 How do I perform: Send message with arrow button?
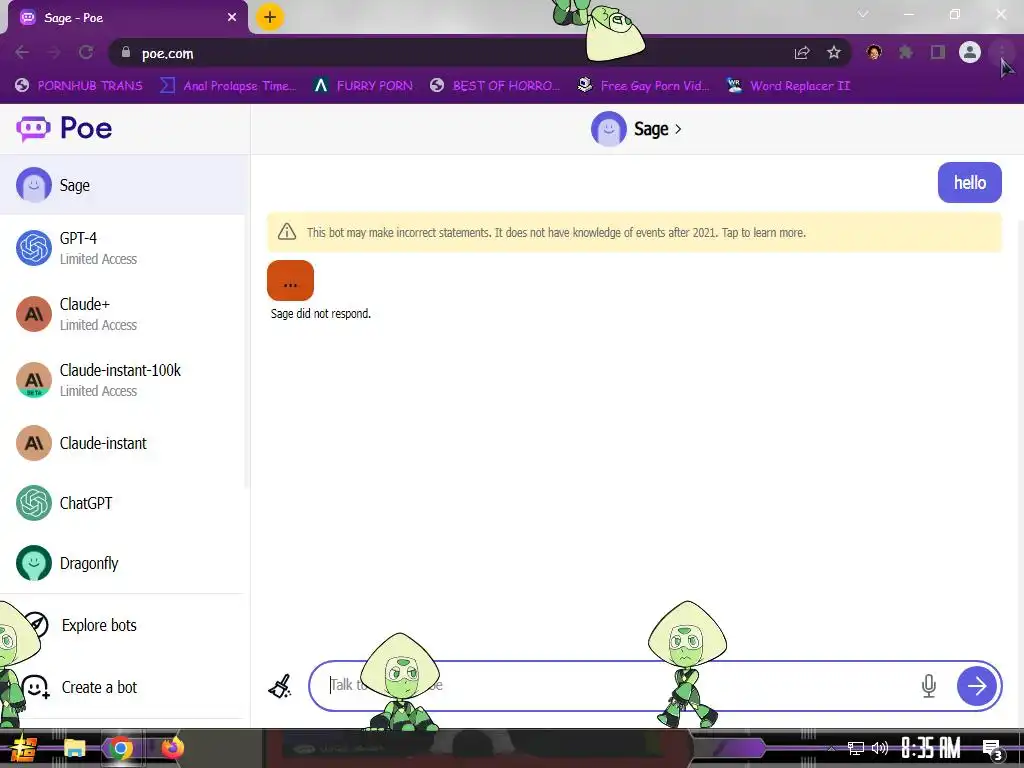point(977,686)
